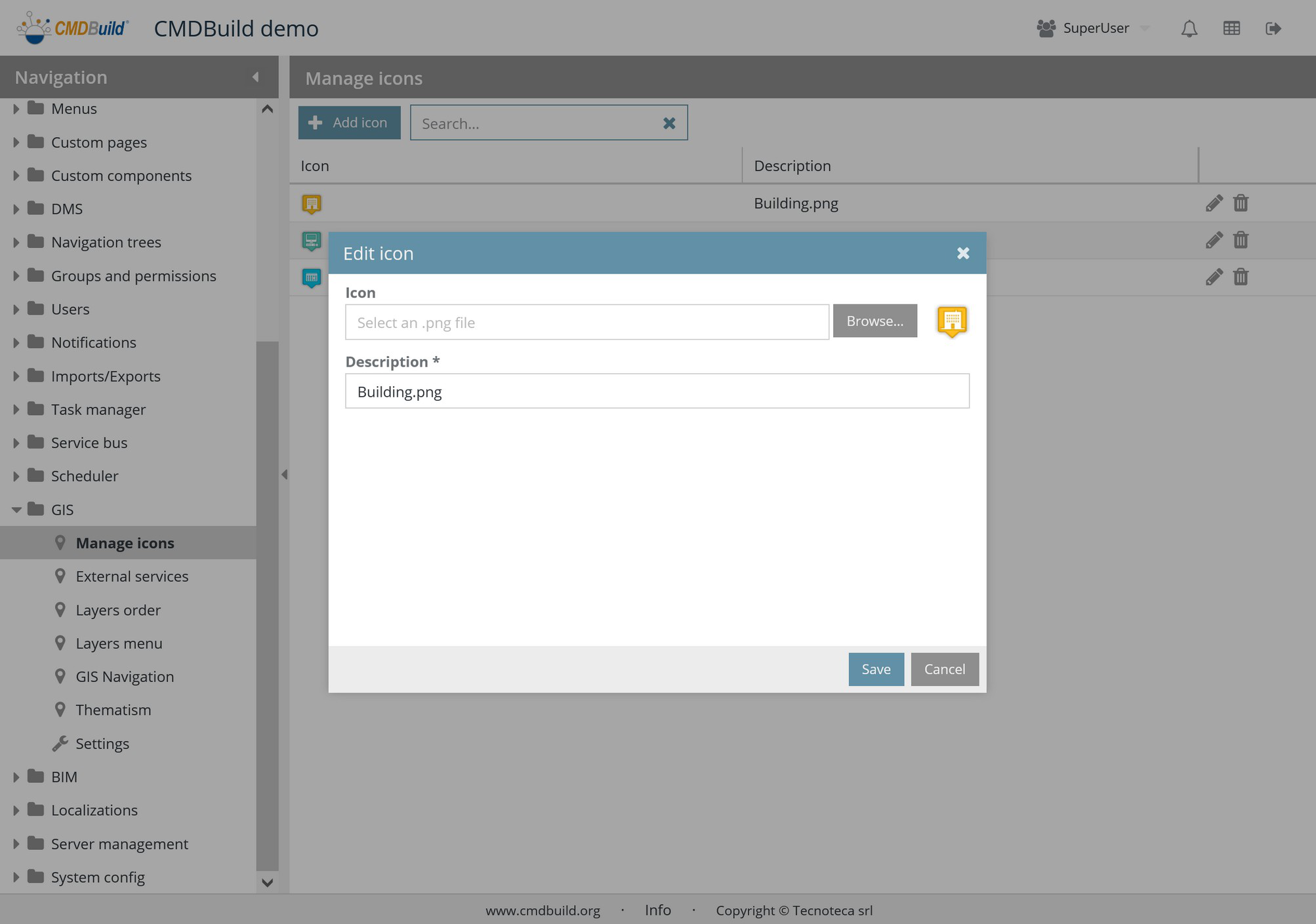Image resolution: width=1316 pixels, height=924 pixels.
Task: Click pencil icon in second table row
Action: coord(1214,240)
